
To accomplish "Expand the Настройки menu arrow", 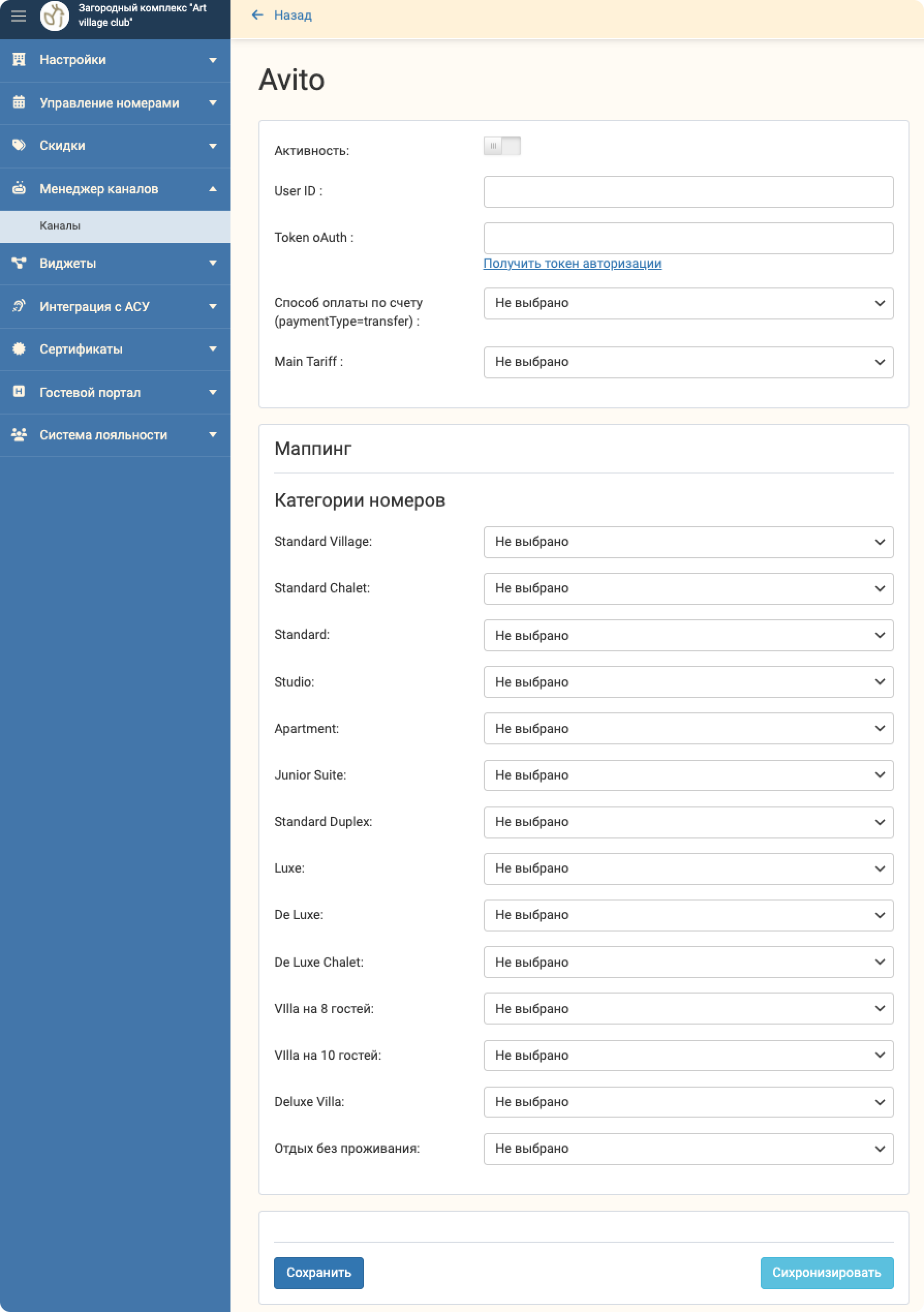I will pos(213,60).
